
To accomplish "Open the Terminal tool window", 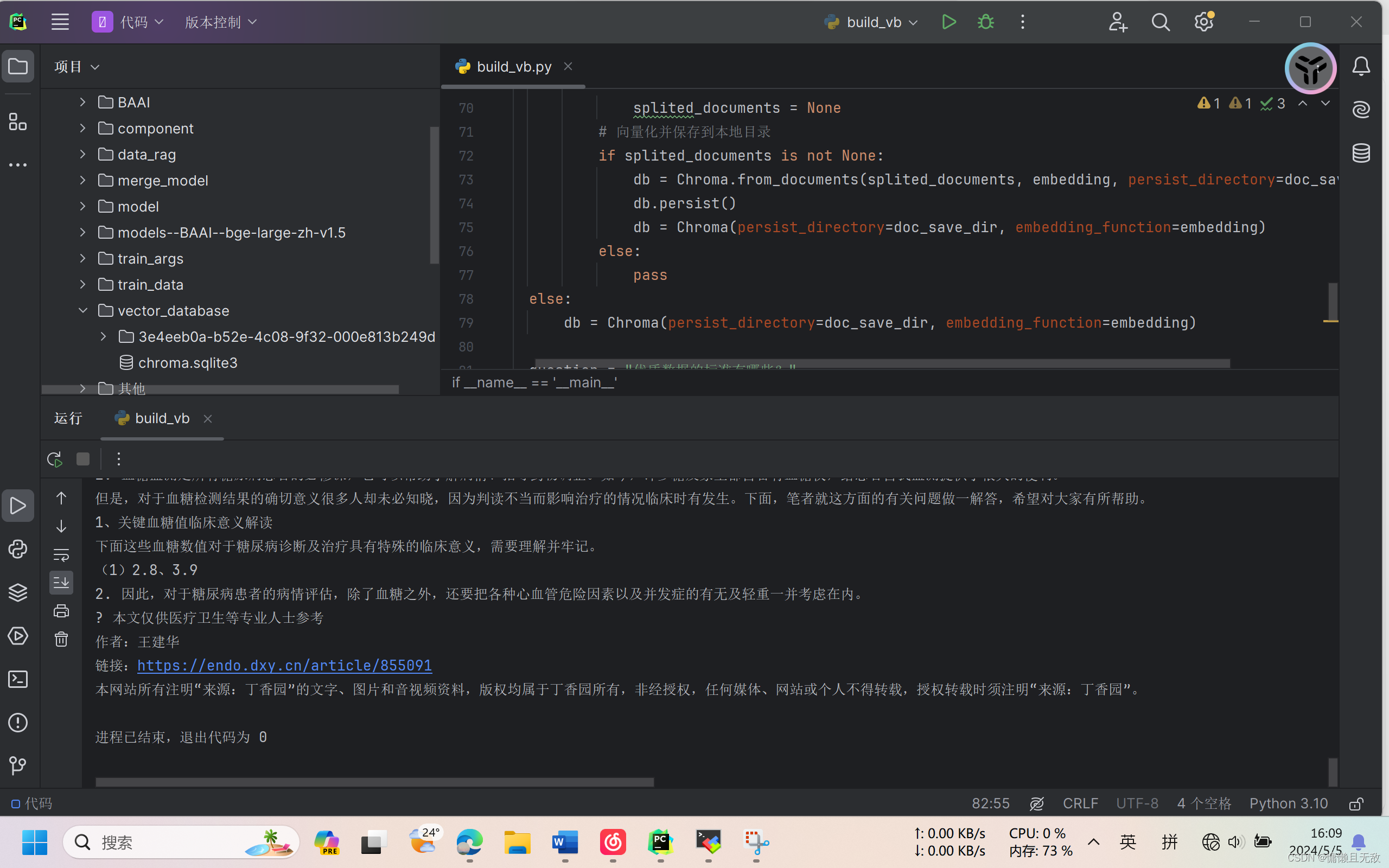I will point(18,679).
